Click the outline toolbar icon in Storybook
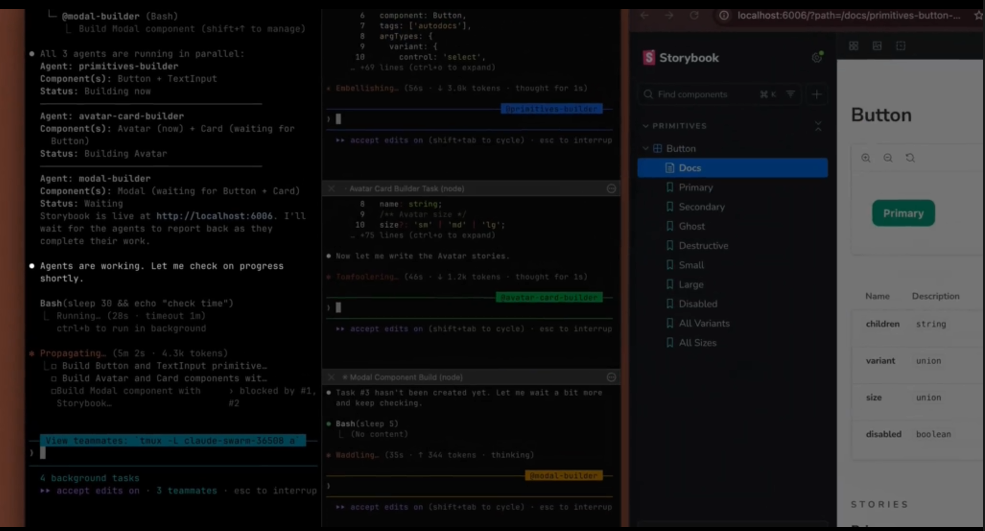Image resolution: width=985 pixels, height=531 pixels. tap(900, 46)
